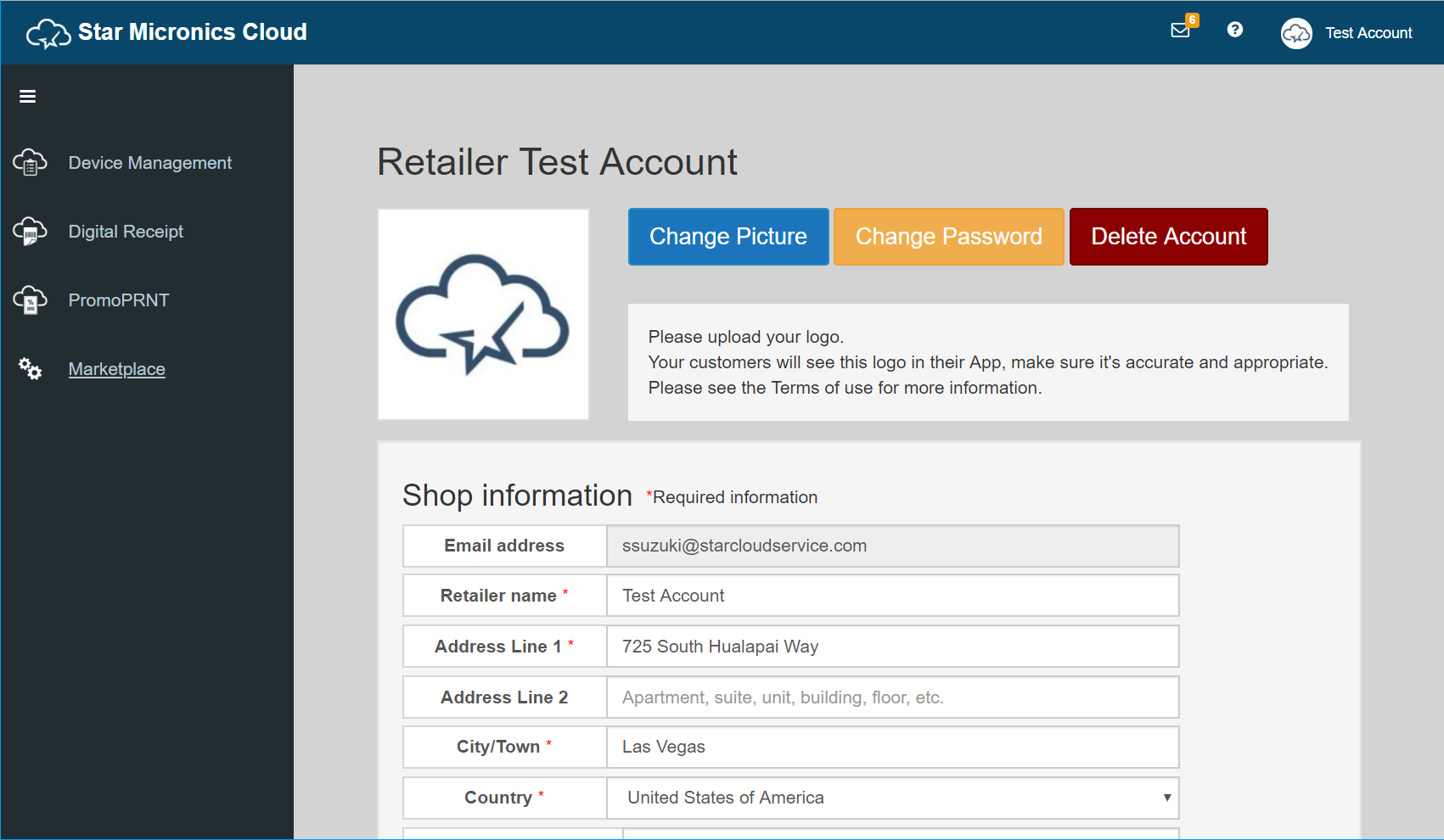Toggle the hamburger sidebar menu

click(x=27, y=97)
